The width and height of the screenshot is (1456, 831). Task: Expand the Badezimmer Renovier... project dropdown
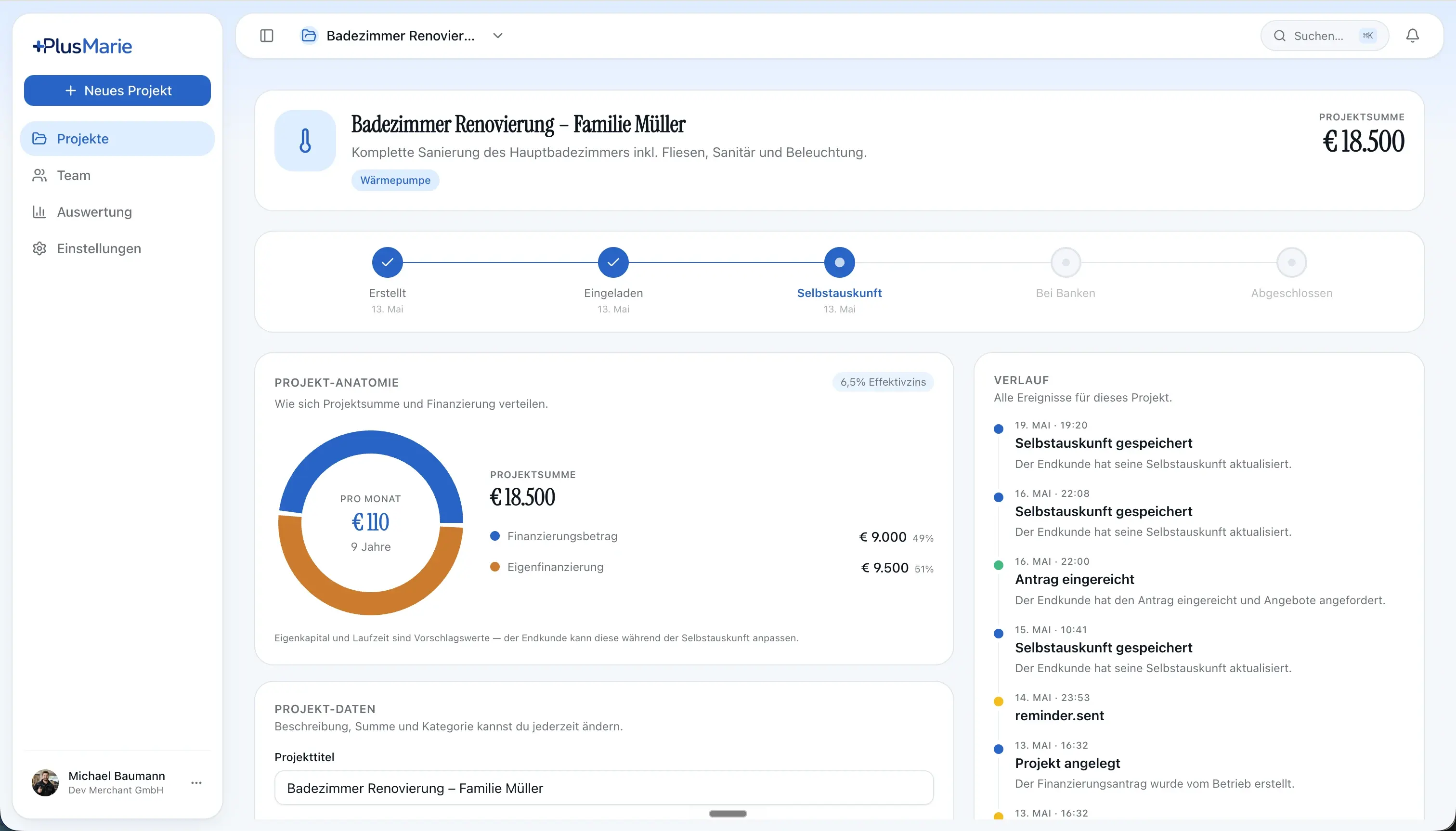tap(498, 35)
